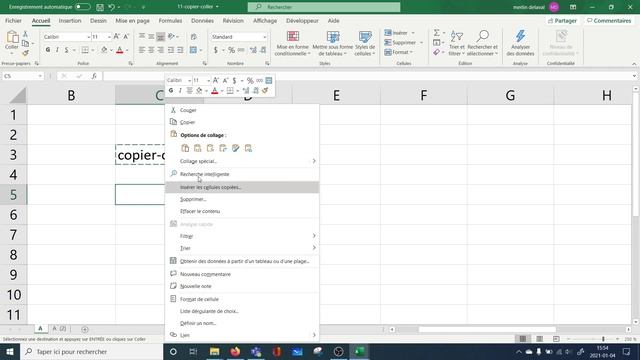Click the Rechercher search box in the title bar

pos(324,7)
